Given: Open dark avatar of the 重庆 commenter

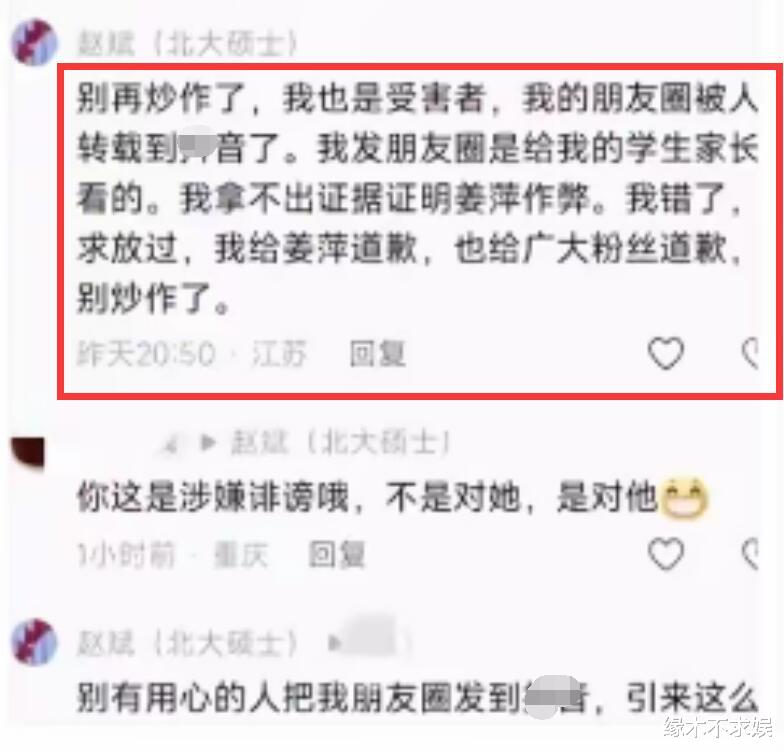Looking at the screenshot, I should click(28, 452).
